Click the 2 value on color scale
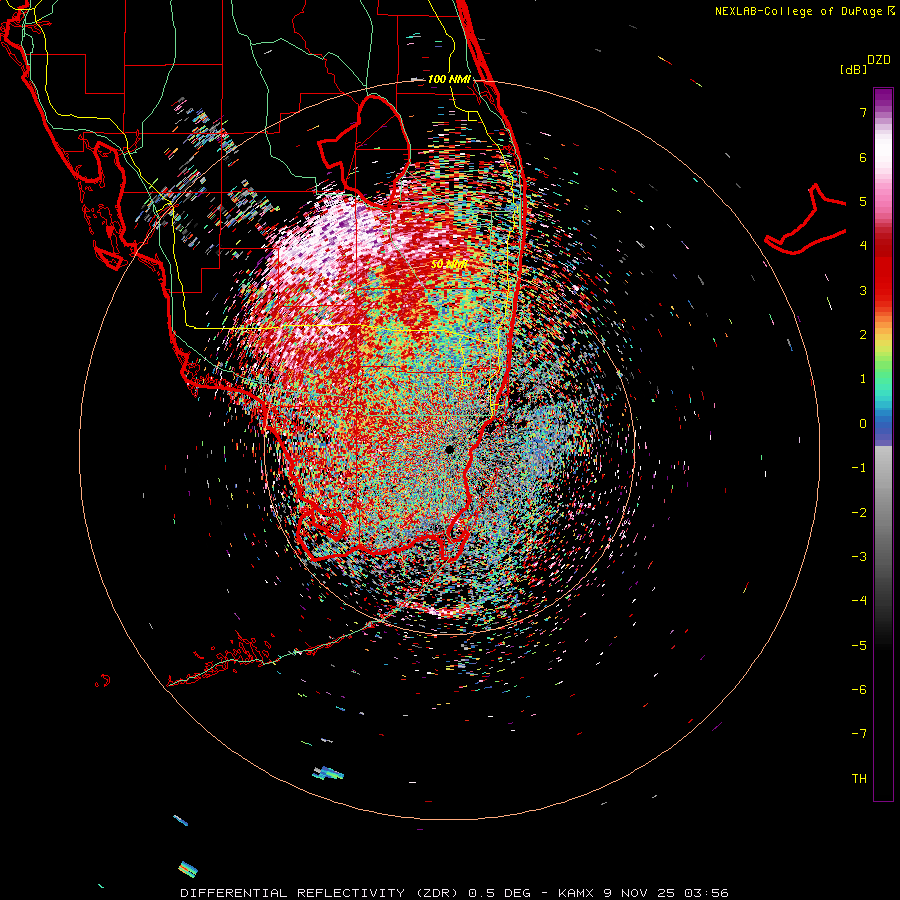Viewport: 900px width, 900px height. pos(863,335)
